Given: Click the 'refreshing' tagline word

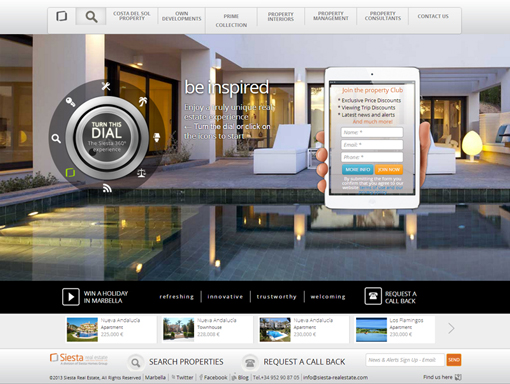Looking at the screenshot, I should pyautogui.click(x=176, y=296).
